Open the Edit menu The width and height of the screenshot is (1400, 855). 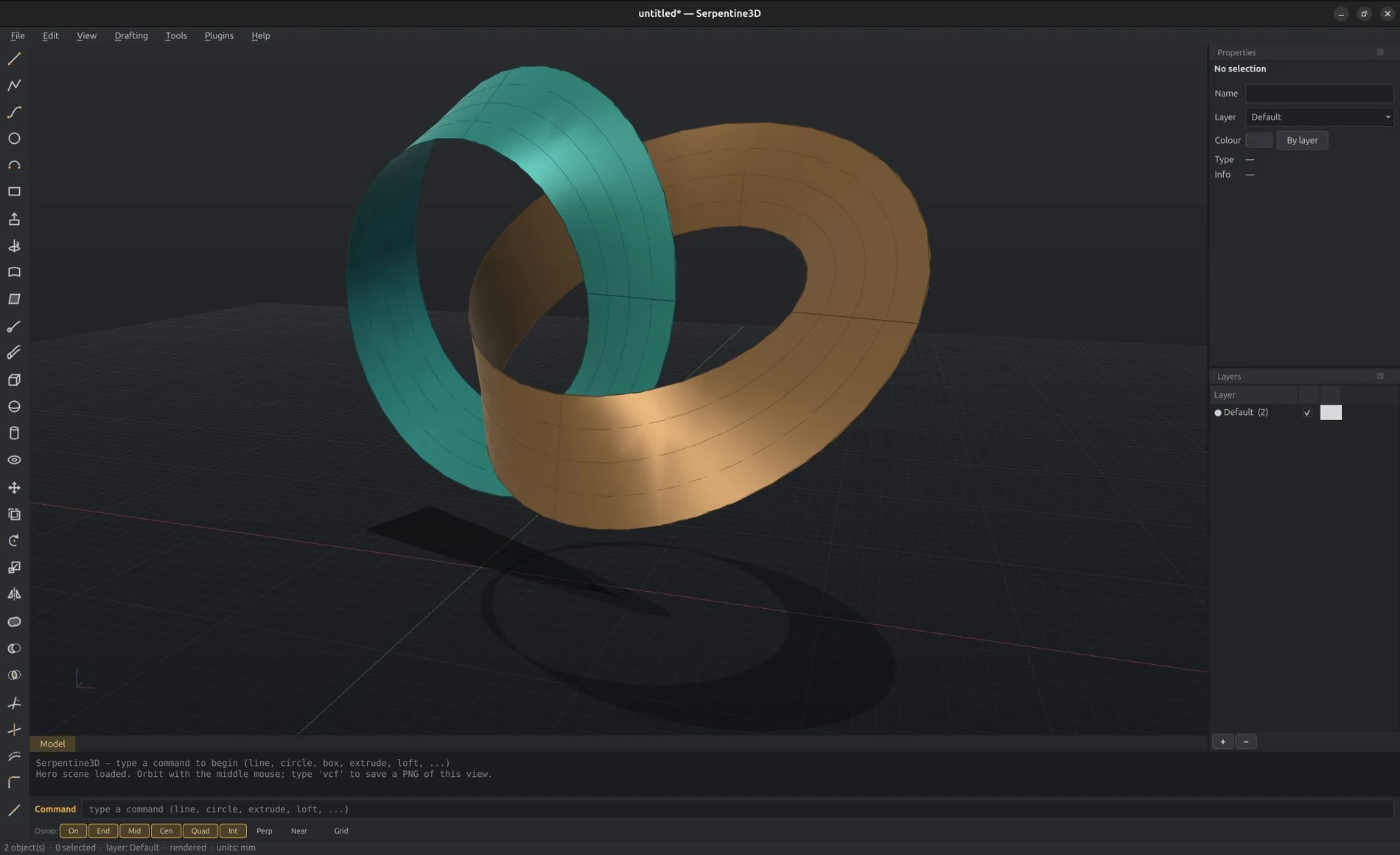click(x=50, y=35)
